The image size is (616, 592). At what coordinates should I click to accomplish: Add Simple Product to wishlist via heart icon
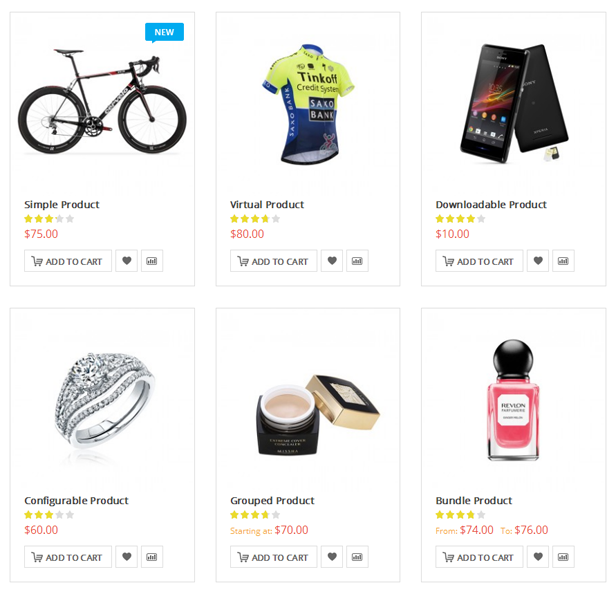pos(126,261)
